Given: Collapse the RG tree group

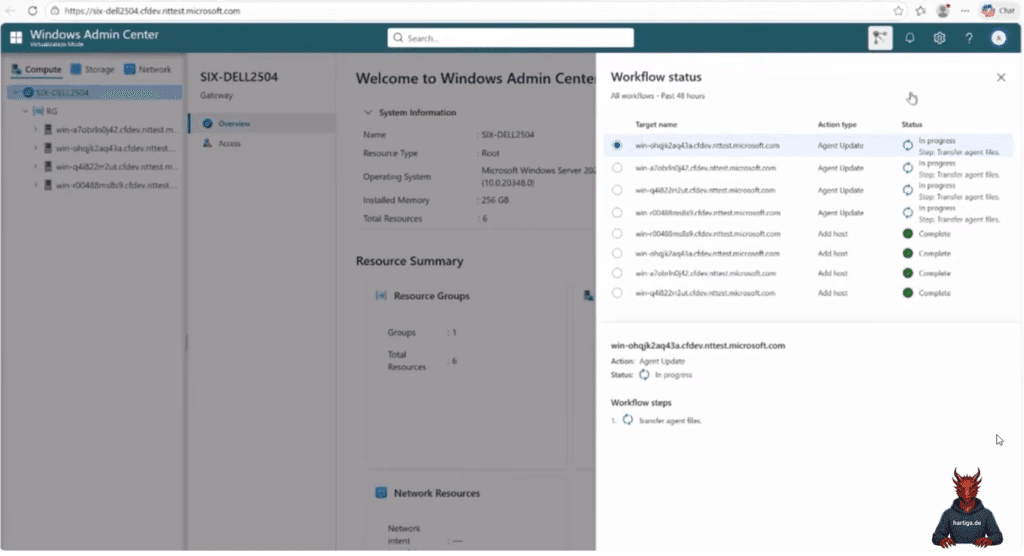Looking at the screenshot, I should click(25, 111).
